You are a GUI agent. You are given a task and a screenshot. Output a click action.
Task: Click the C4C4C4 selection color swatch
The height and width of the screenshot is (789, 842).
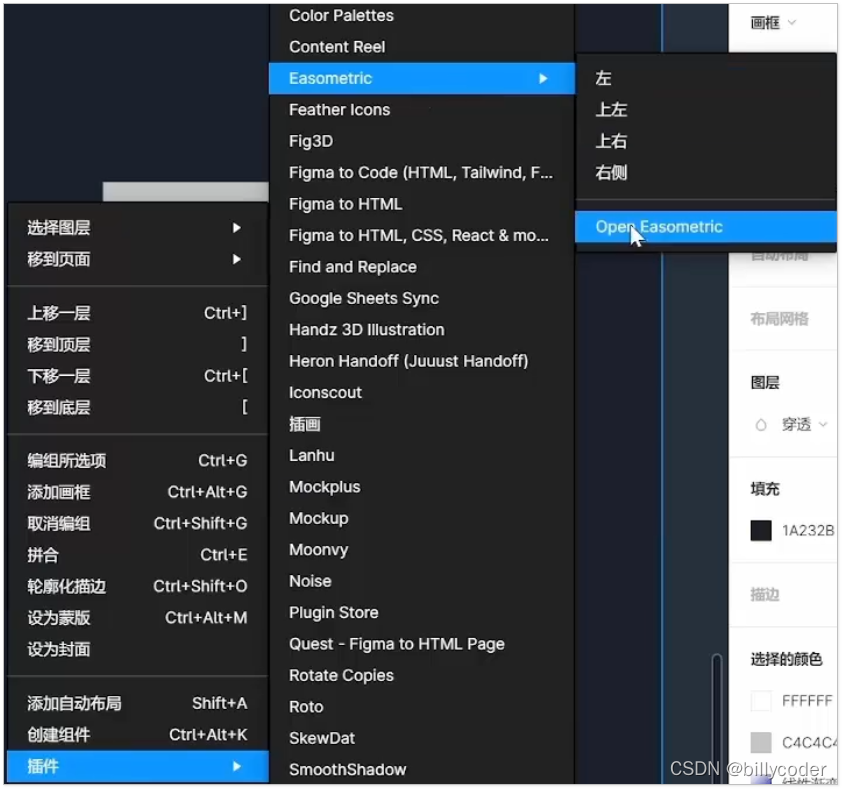coord(761,743)
